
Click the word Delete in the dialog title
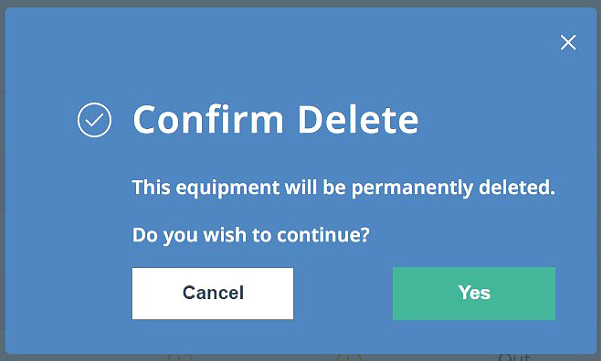coord(358,120)
